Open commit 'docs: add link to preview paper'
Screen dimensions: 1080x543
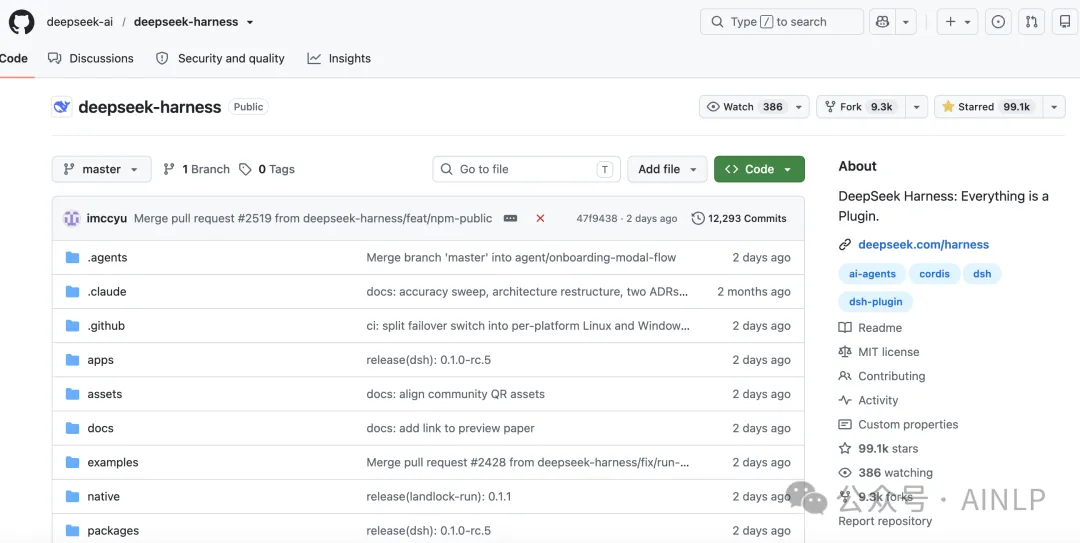coord(450,428)
